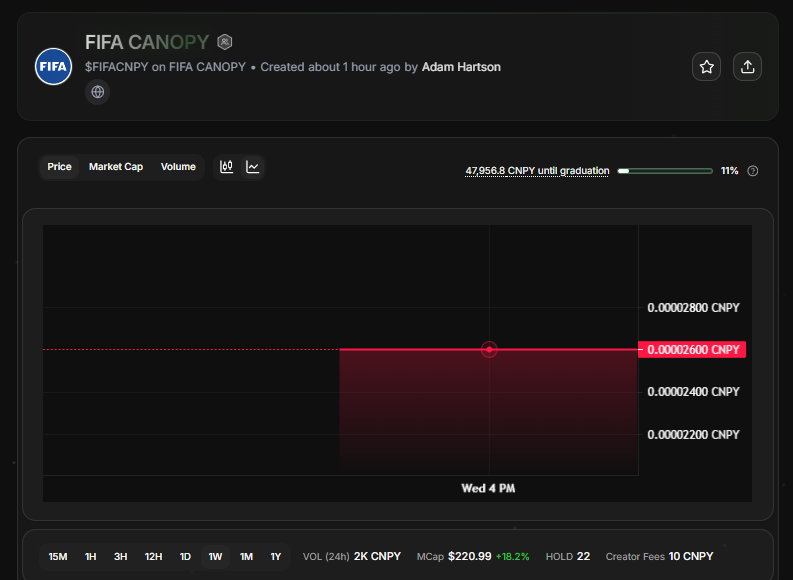
Task: Set timeframe to 1Y
Action: pyautogui.click(x=276, y=557)
